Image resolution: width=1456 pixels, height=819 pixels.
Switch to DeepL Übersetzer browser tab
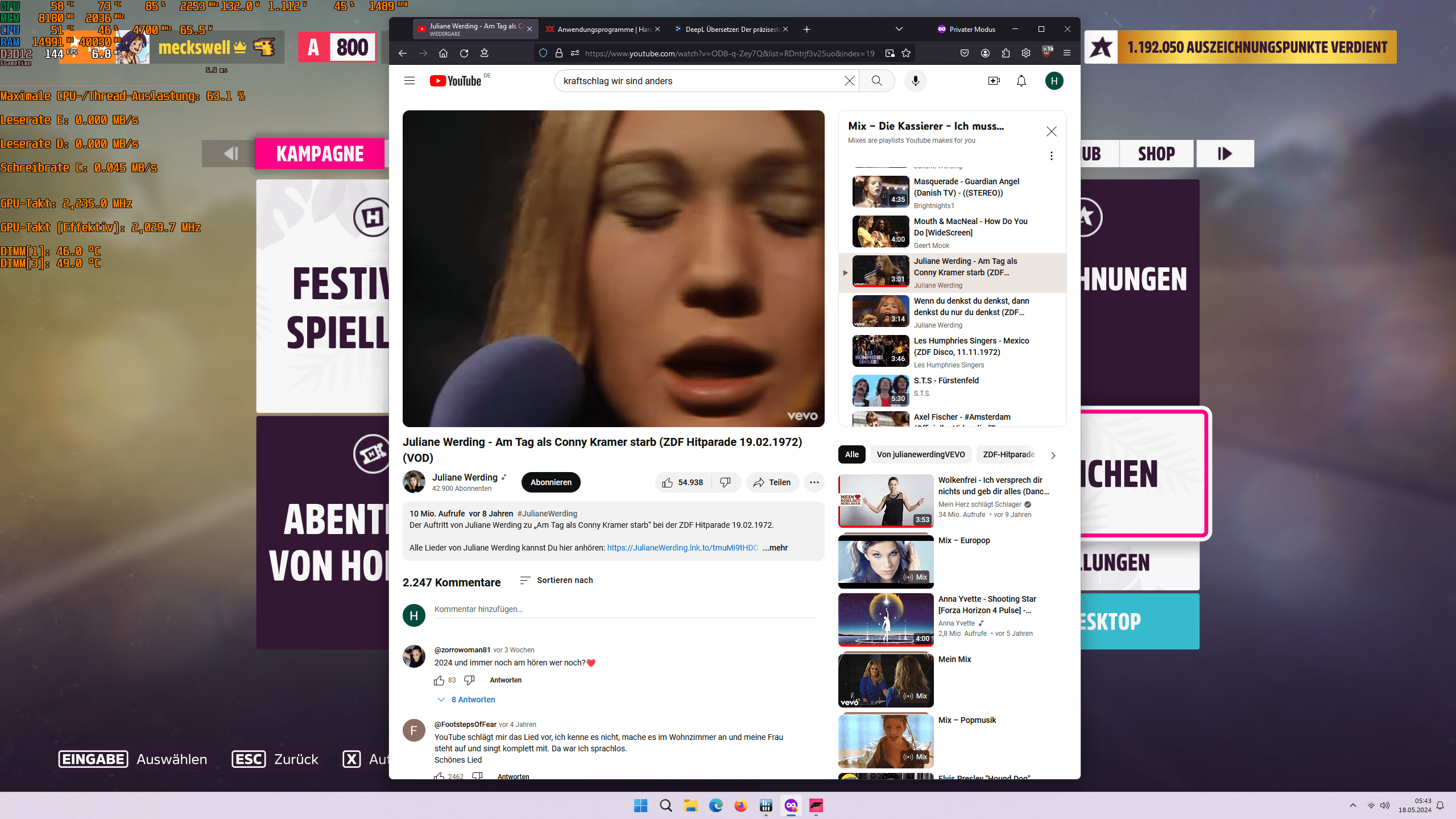tap(731, 29)
